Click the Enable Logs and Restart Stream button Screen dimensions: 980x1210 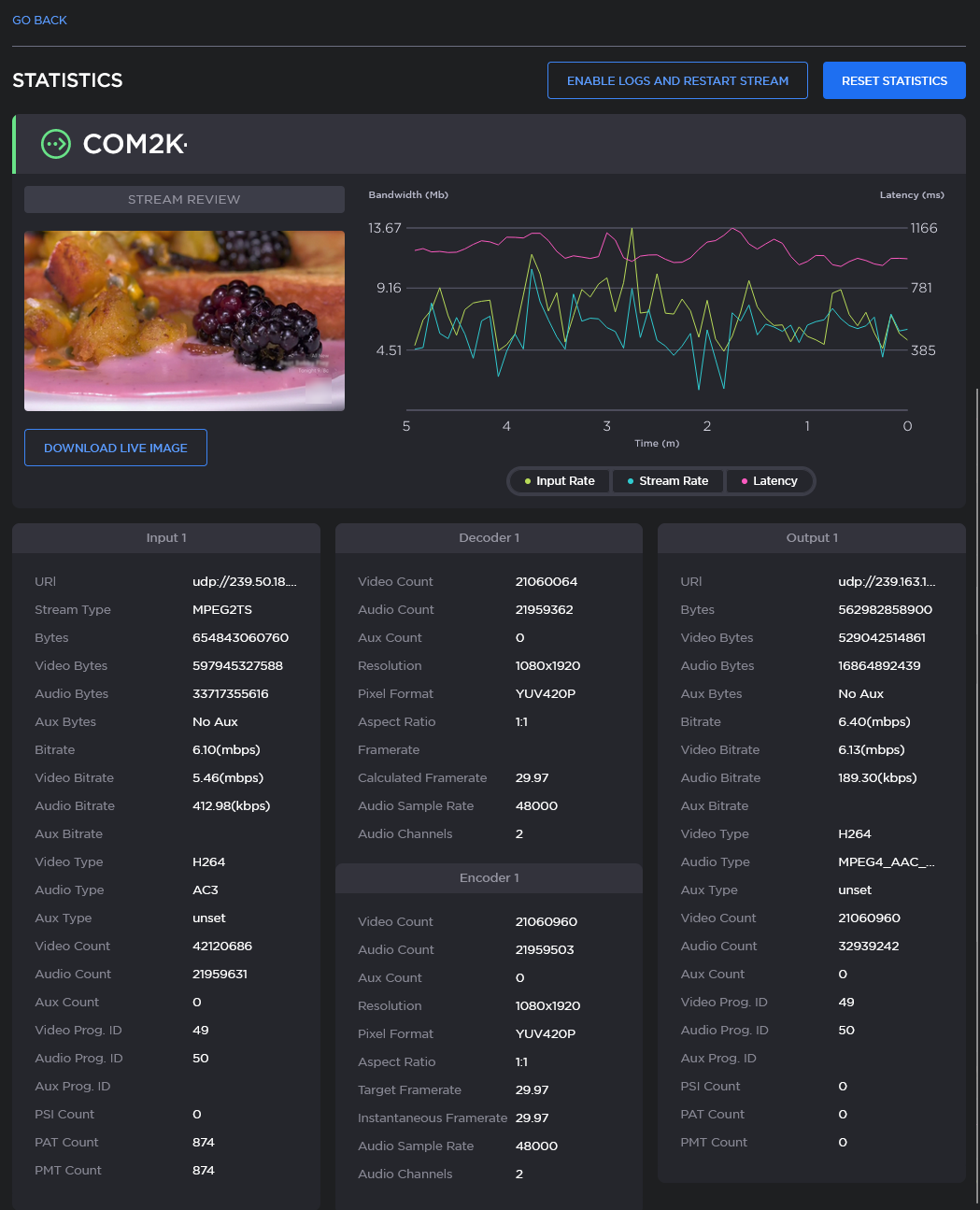pos(677,80)
